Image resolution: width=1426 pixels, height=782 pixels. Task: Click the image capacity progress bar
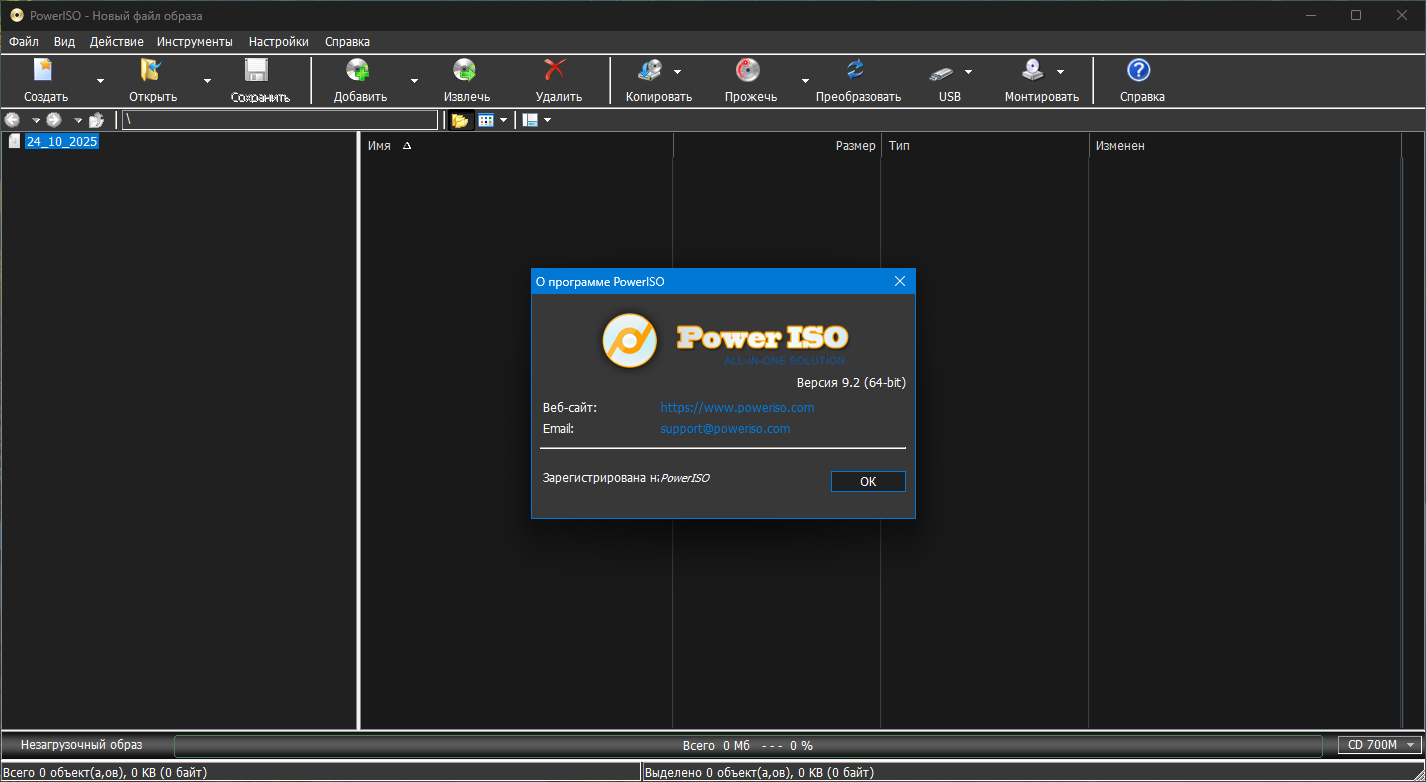(x=748, y=746)
